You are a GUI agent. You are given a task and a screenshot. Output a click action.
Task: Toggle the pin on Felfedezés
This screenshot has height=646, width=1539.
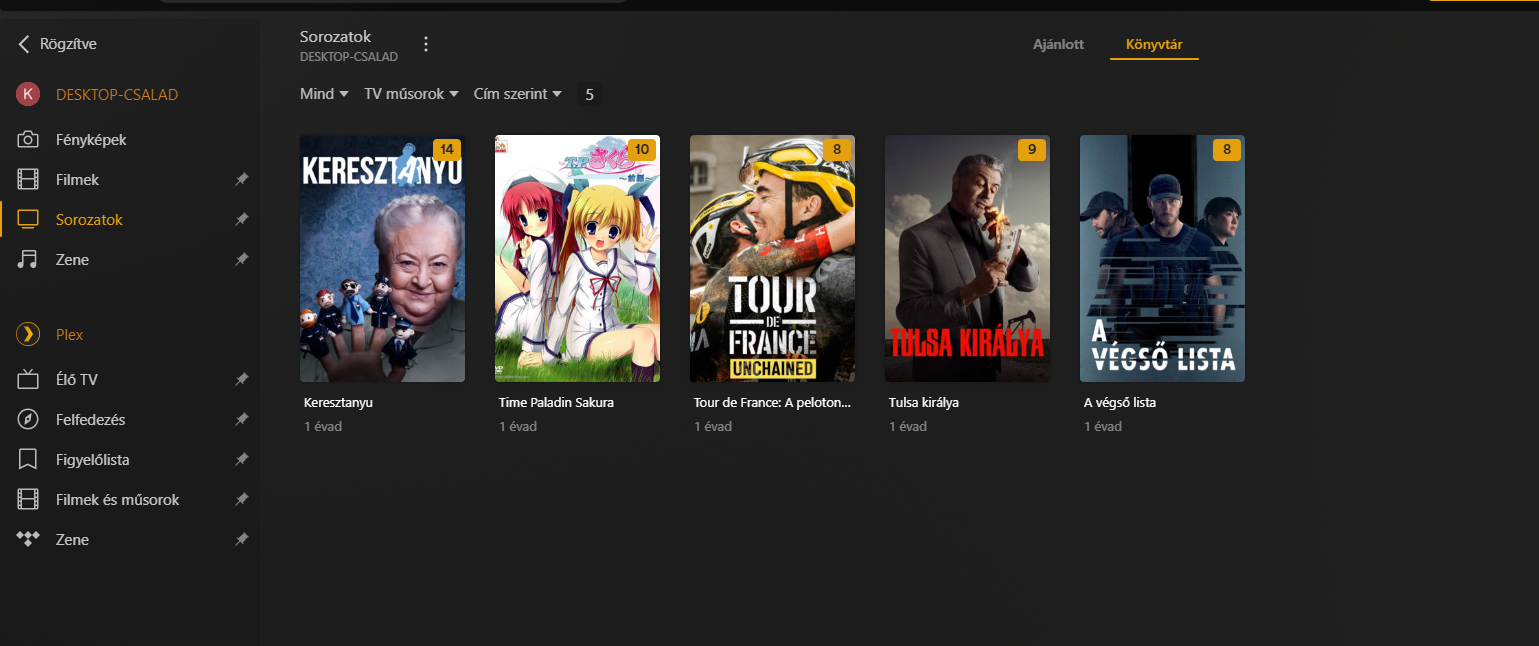[x=241, y=420]
